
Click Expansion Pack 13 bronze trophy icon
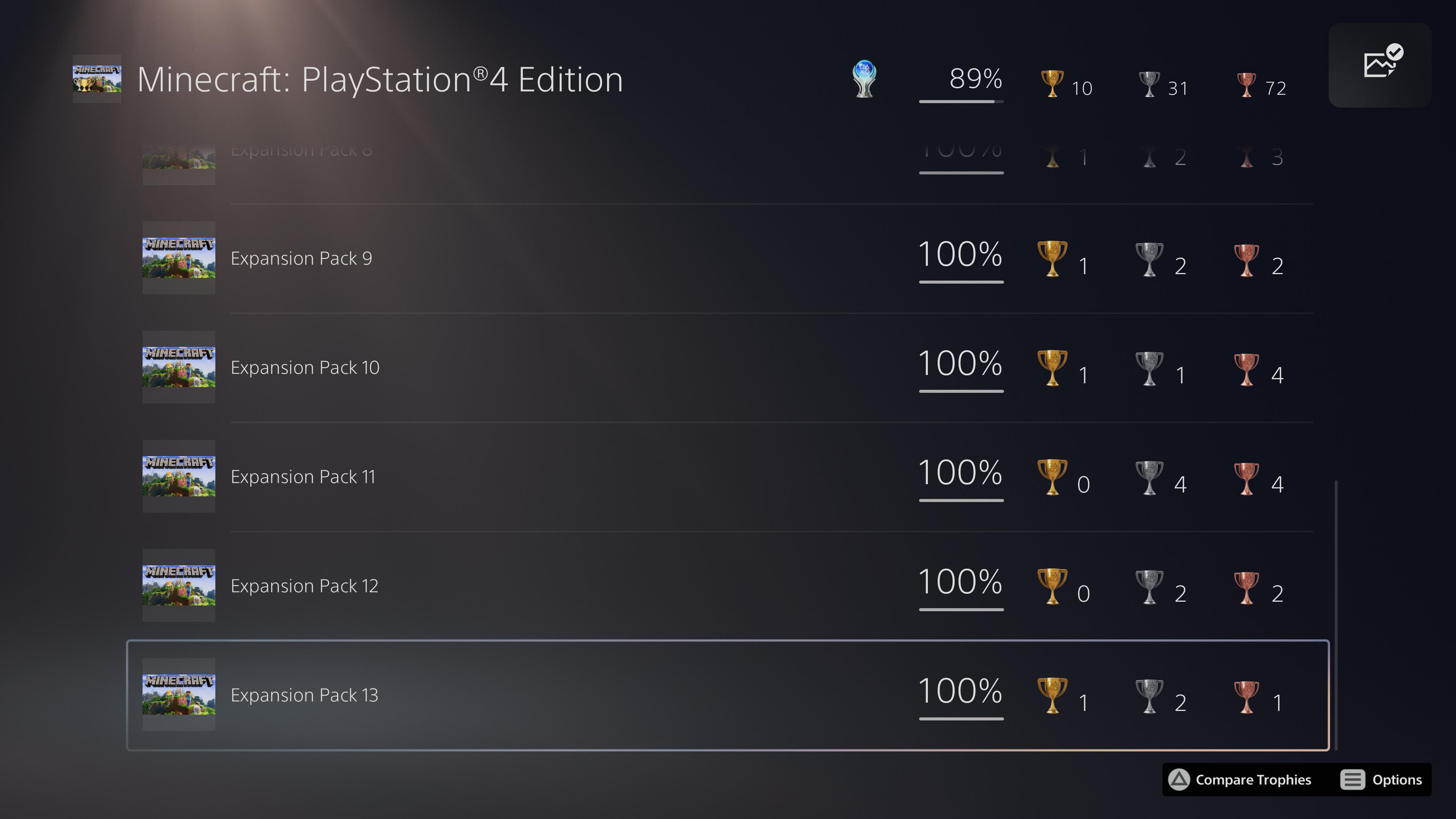coord(1246,696)
